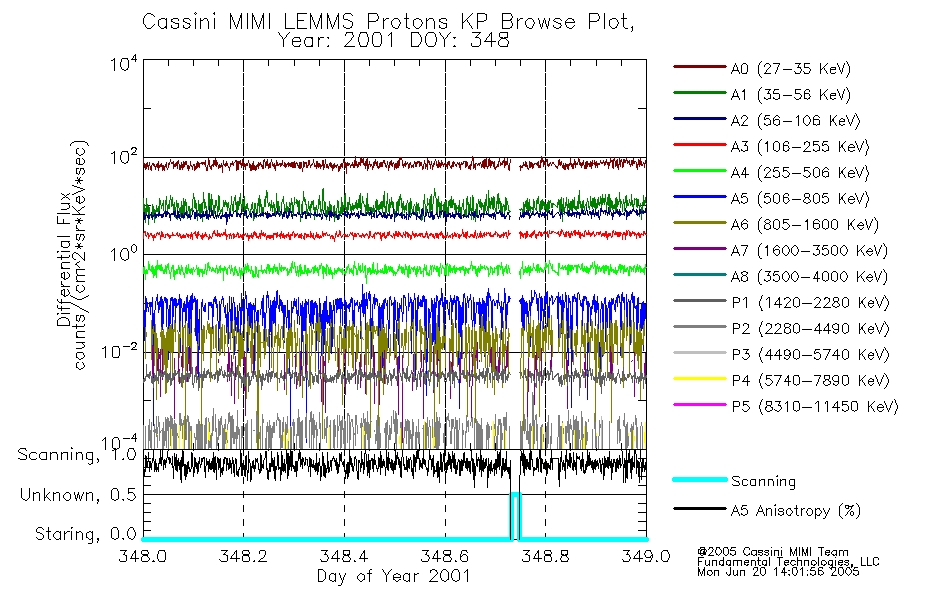Click the P2 (2280-4490 KeV) legend label
Screen dimensions: 950x600
tap(810, 329)
